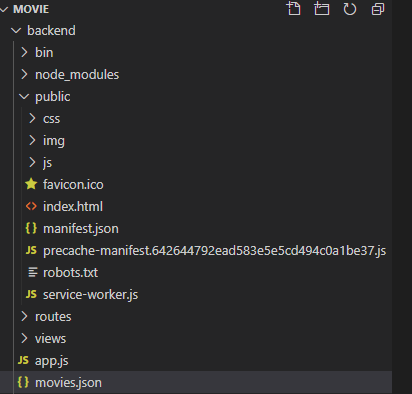
Task: Click the JS icon beside service-worker.js
Action: (x=31, y=294)
